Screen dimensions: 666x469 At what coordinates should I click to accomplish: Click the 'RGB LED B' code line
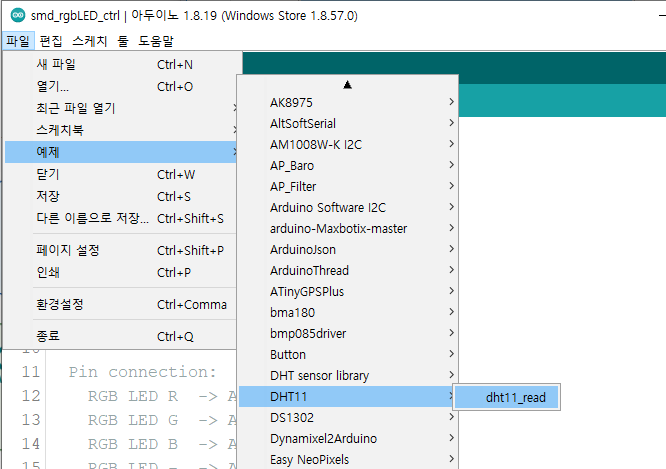point(133,444)
